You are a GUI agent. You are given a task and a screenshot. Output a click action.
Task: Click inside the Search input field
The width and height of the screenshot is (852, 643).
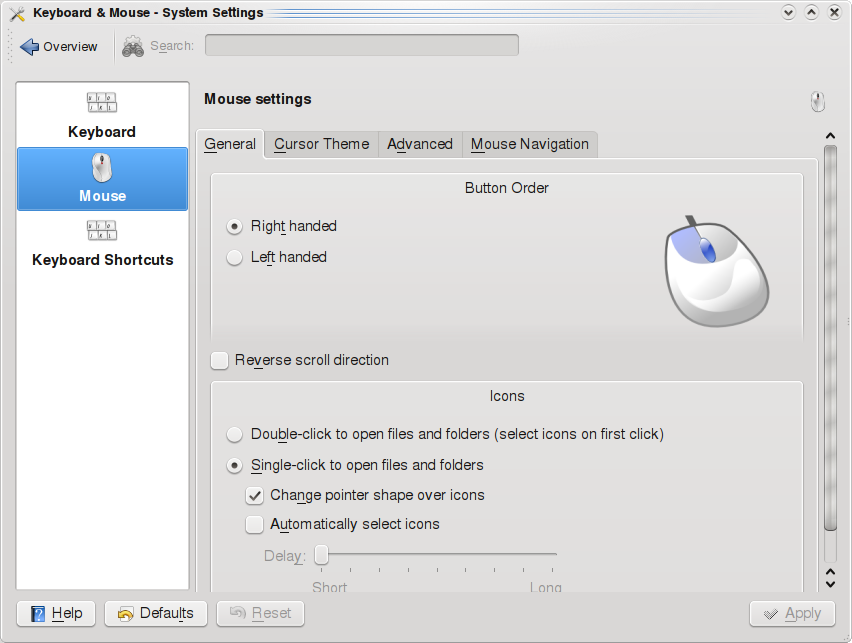click(x=361, y=46)
